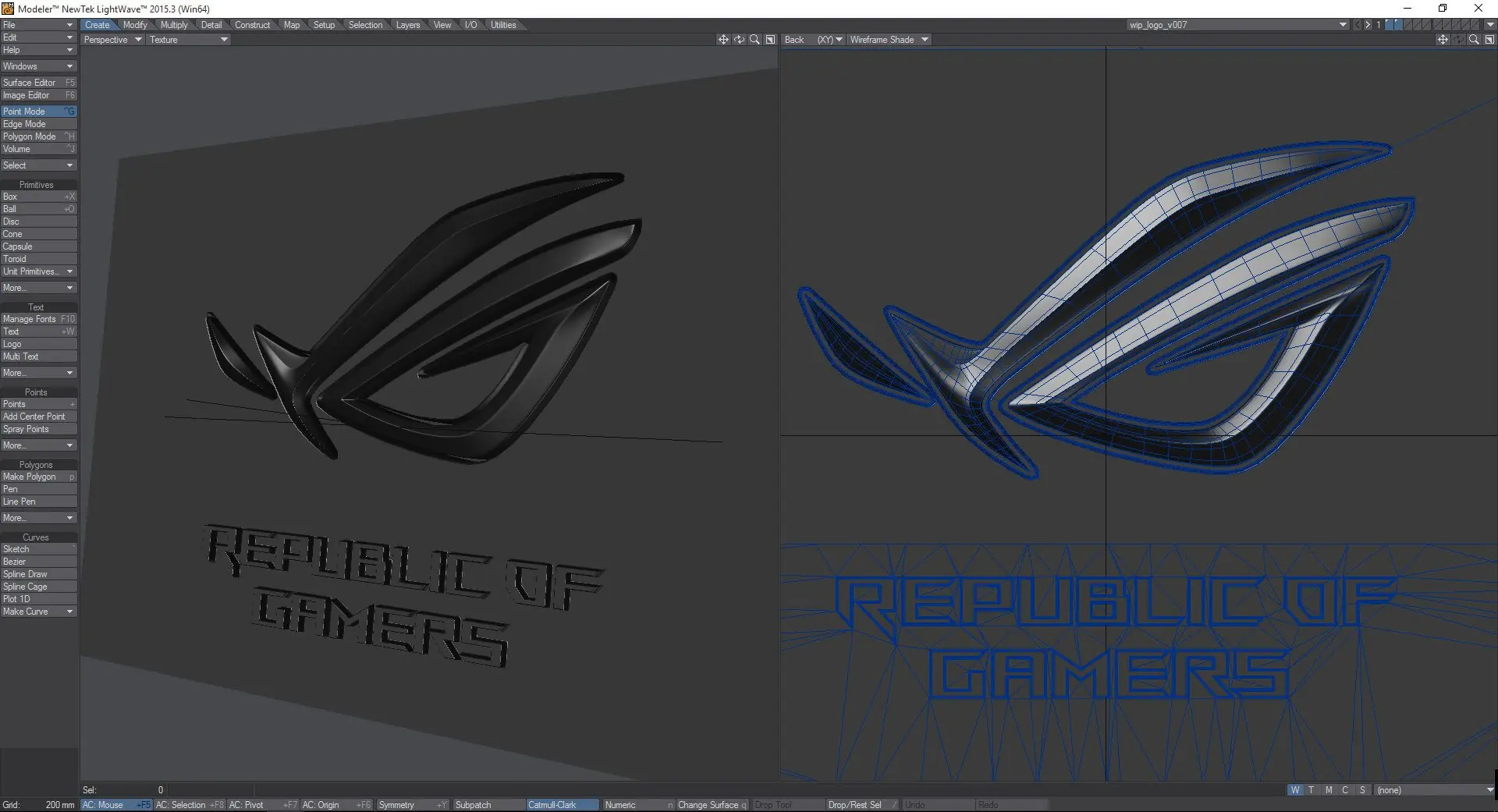Open the Select dropdown
The height and width of the screenshot is (812, 1498).
coord(38,165)
